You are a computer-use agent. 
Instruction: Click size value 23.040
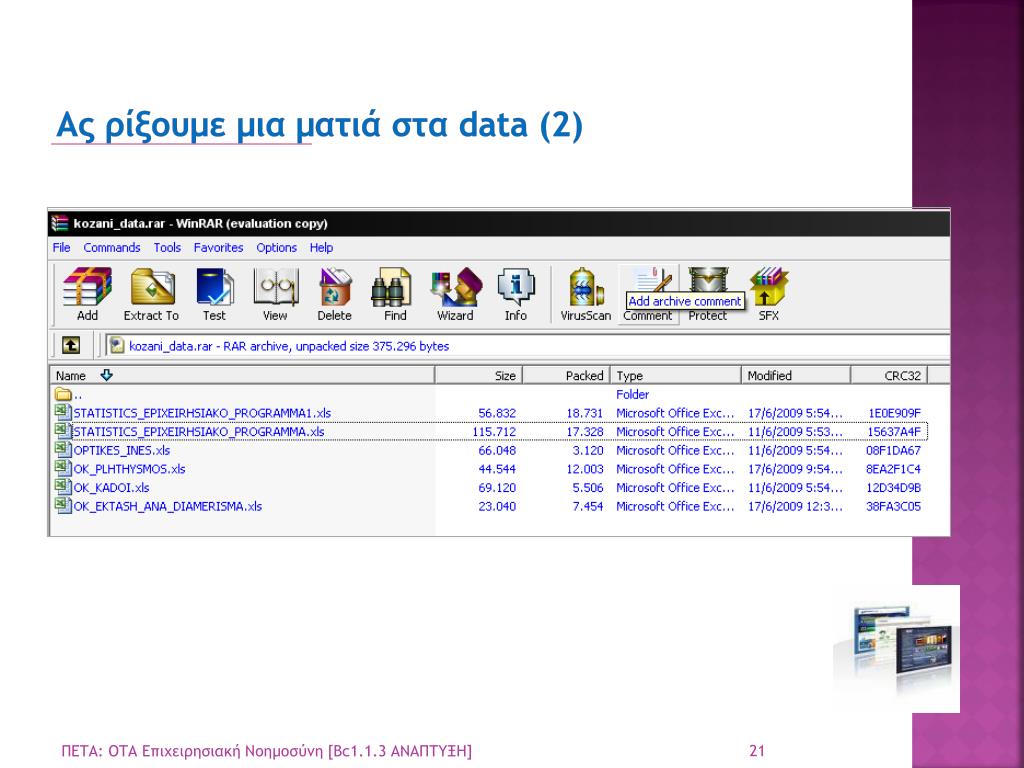497,506
